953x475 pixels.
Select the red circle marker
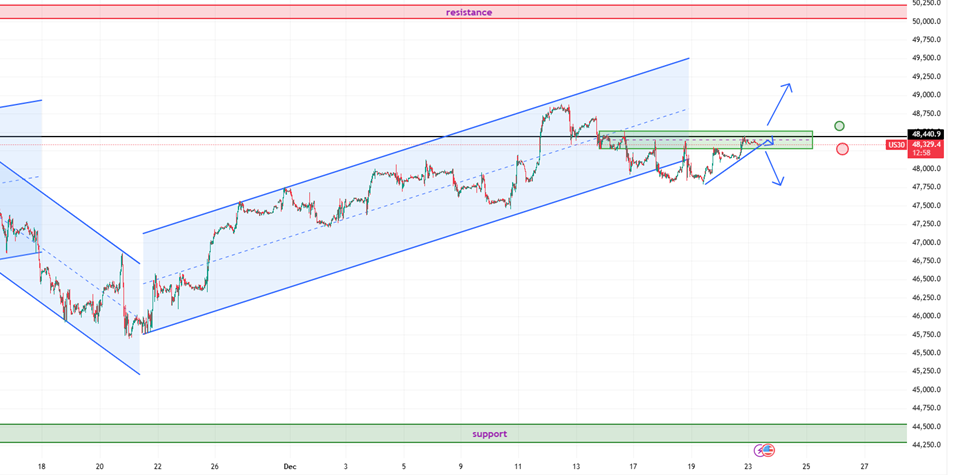tap(842, 149)
